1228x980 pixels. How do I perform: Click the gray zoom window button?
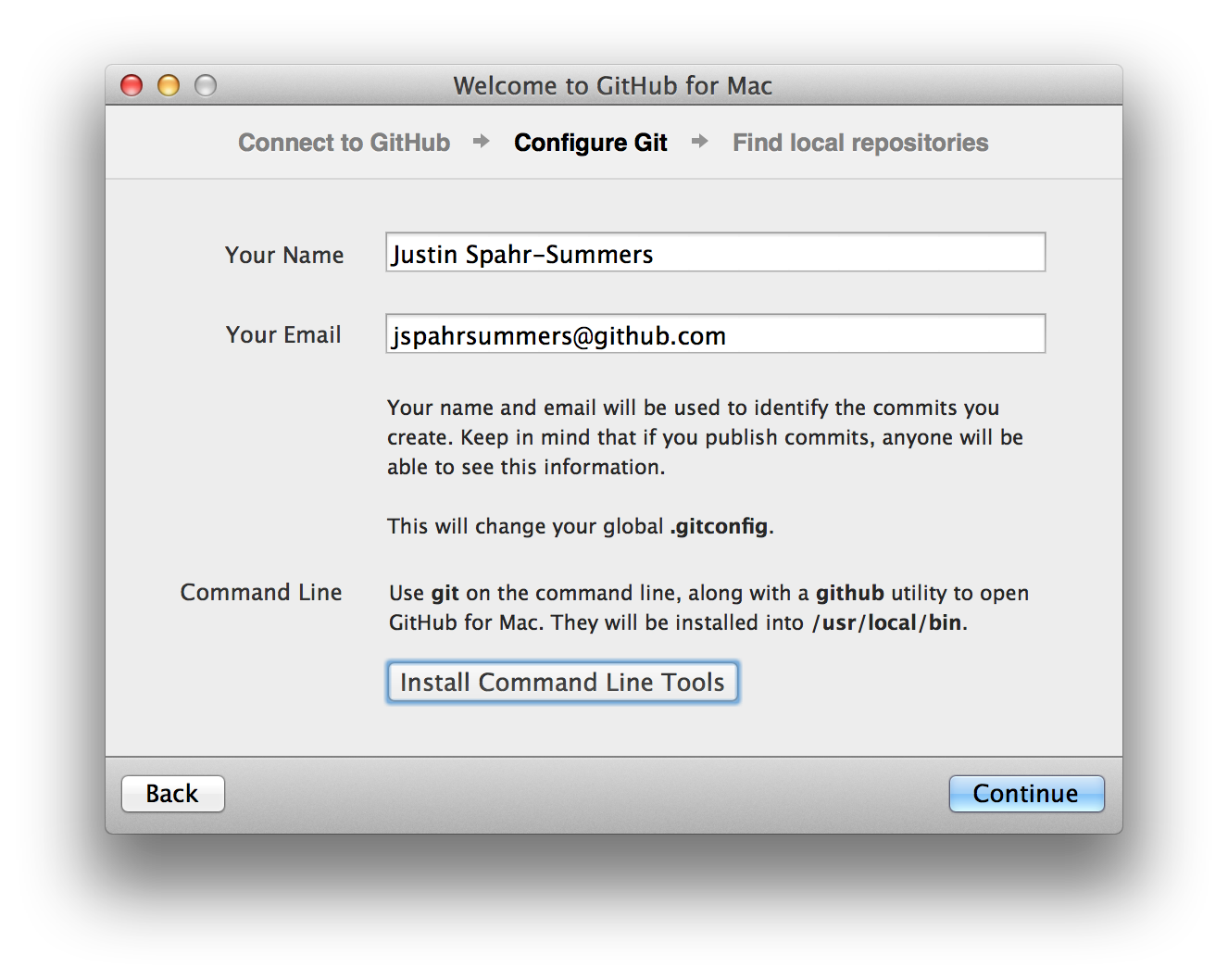(x=206, y=86)
